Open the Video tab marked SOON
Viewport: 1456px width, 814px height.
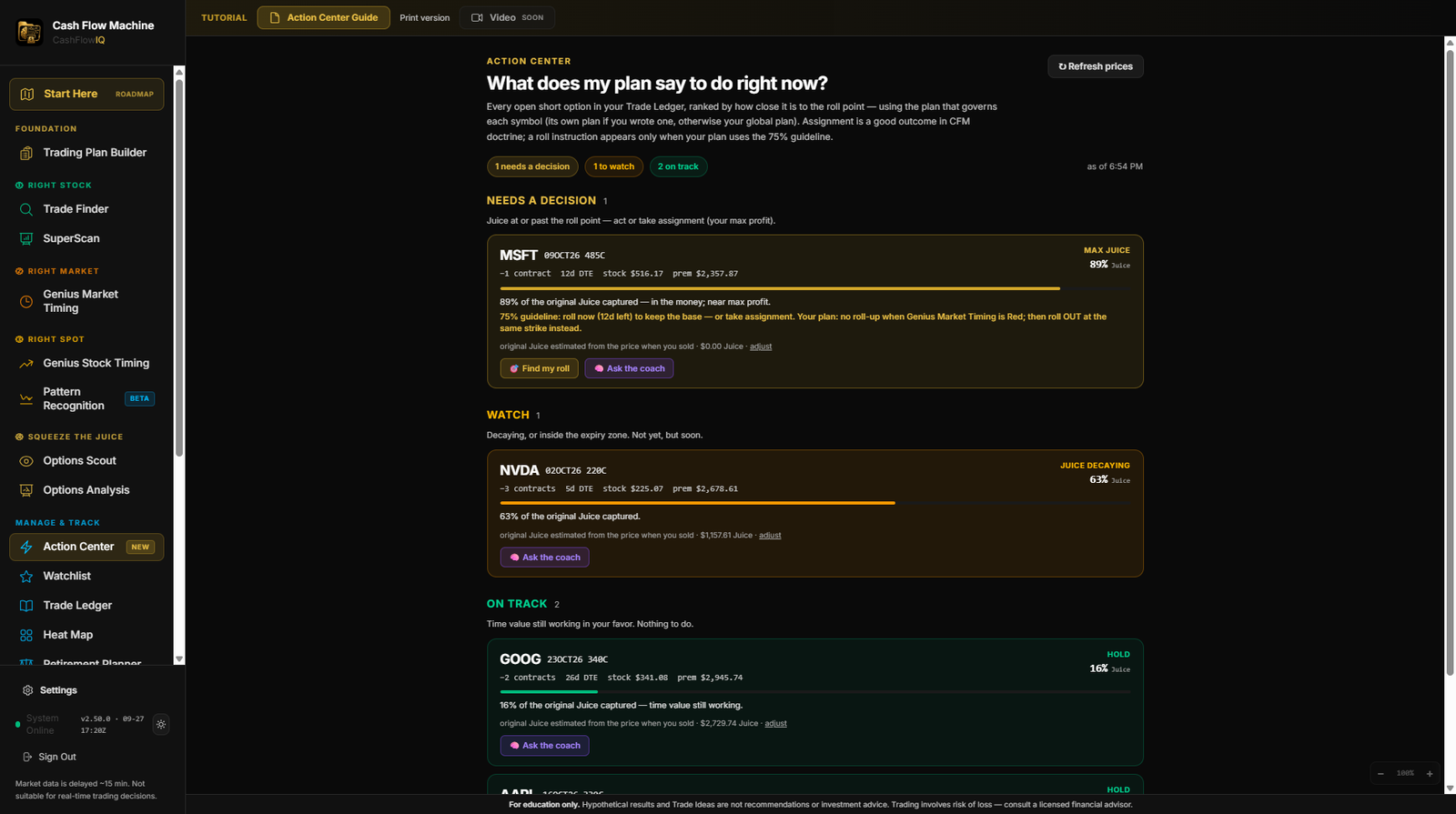[507, 17]
